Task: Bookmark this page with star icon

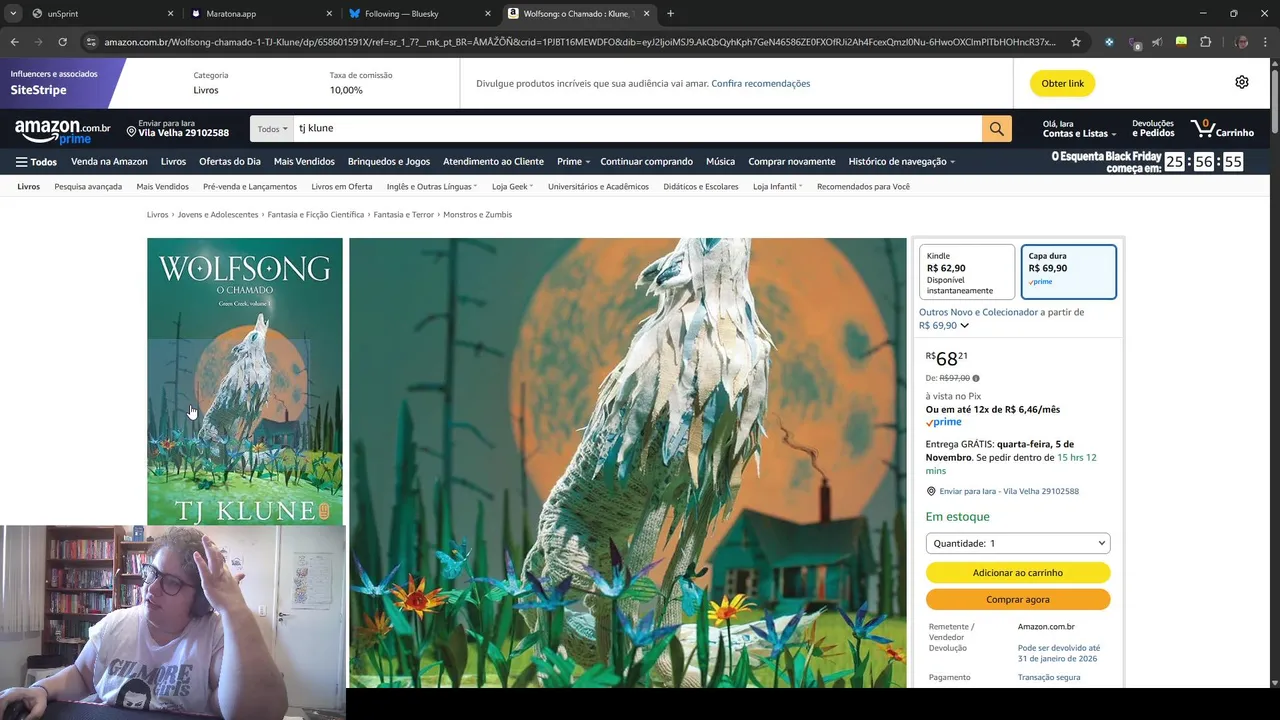Action: click(x=1076, y=42)
